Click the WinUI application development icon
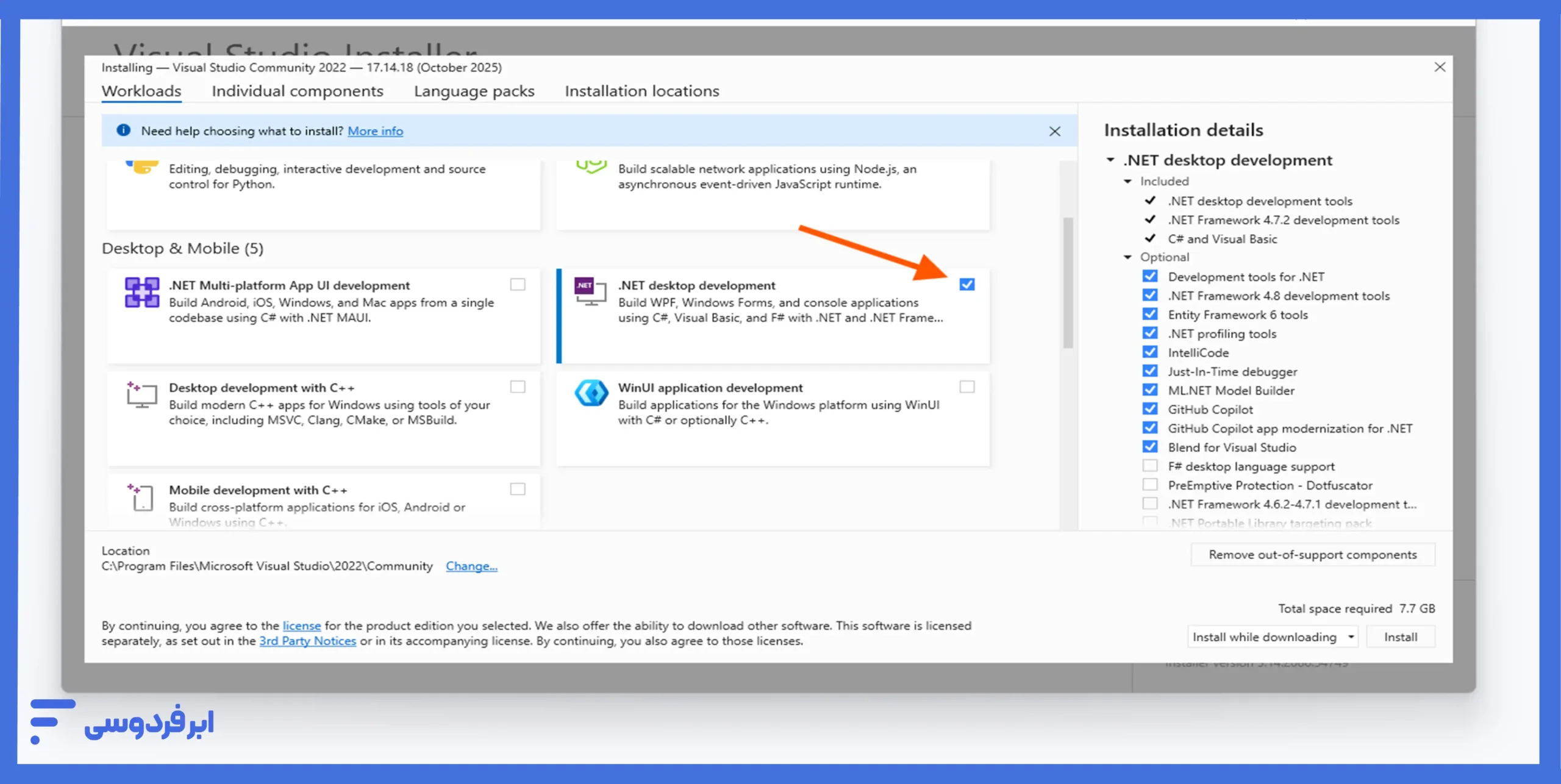 coord(591,393)
